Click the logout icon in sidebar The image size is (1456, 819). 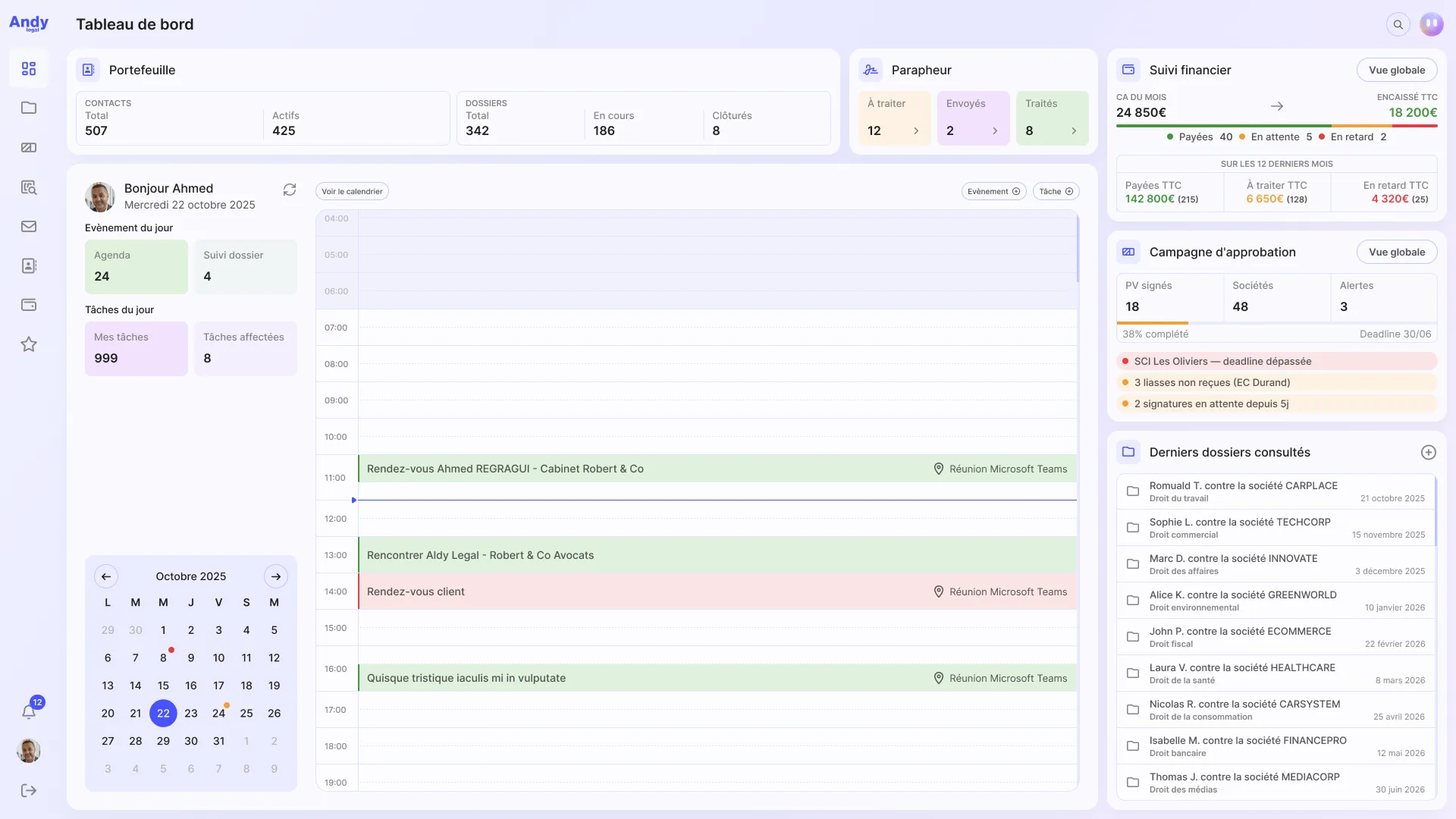[x=29, y=790]
